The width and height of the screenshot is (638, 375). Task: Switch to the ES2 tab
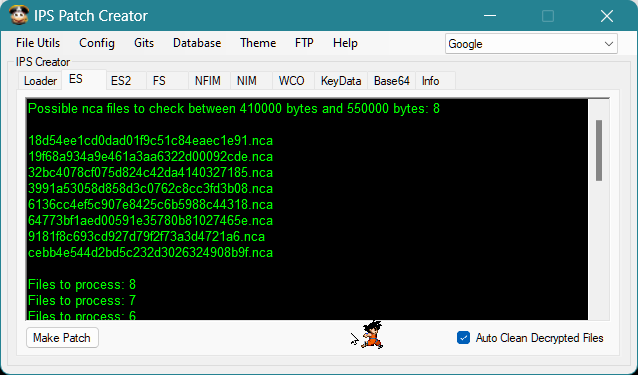pyautogui.click(x=121, y=81)
